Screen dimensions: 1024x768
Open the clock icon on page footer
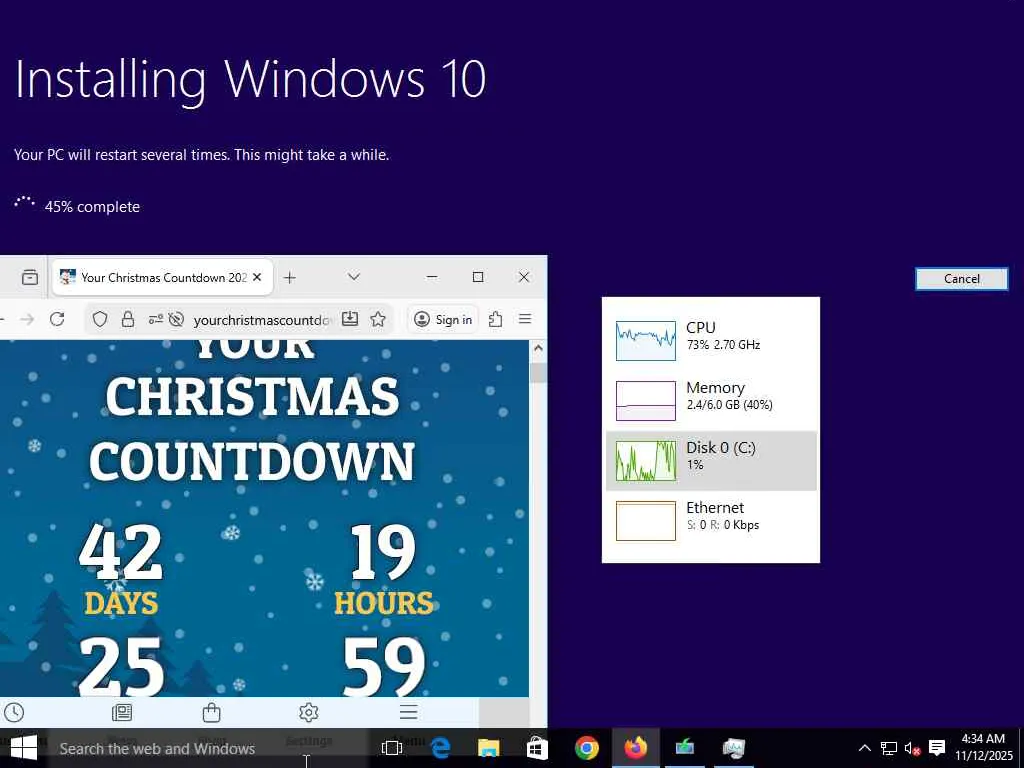(x=14, y=712)
